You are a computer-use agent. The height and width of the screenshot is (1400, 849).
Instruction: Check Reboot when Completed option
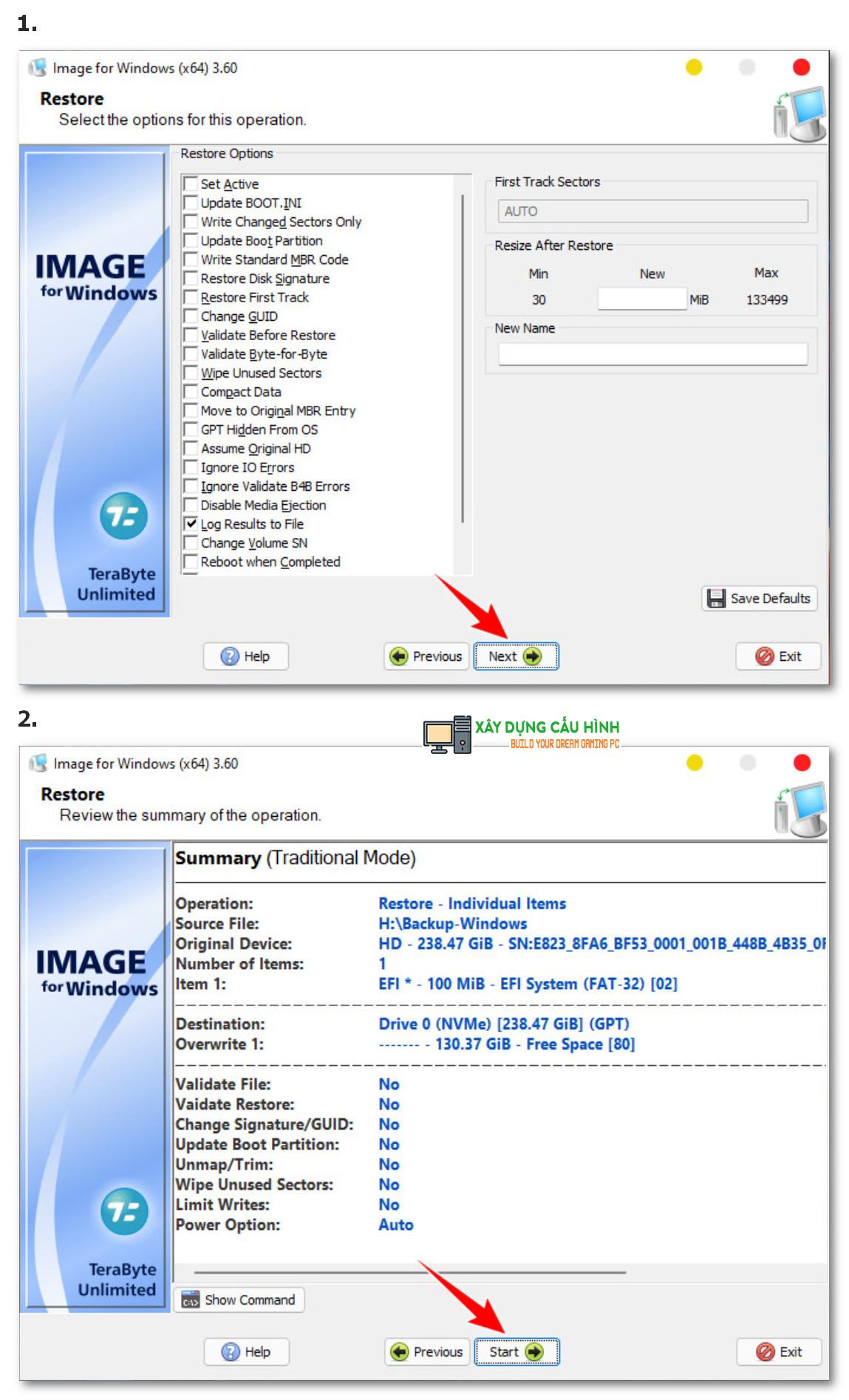(x=191, y=562)
